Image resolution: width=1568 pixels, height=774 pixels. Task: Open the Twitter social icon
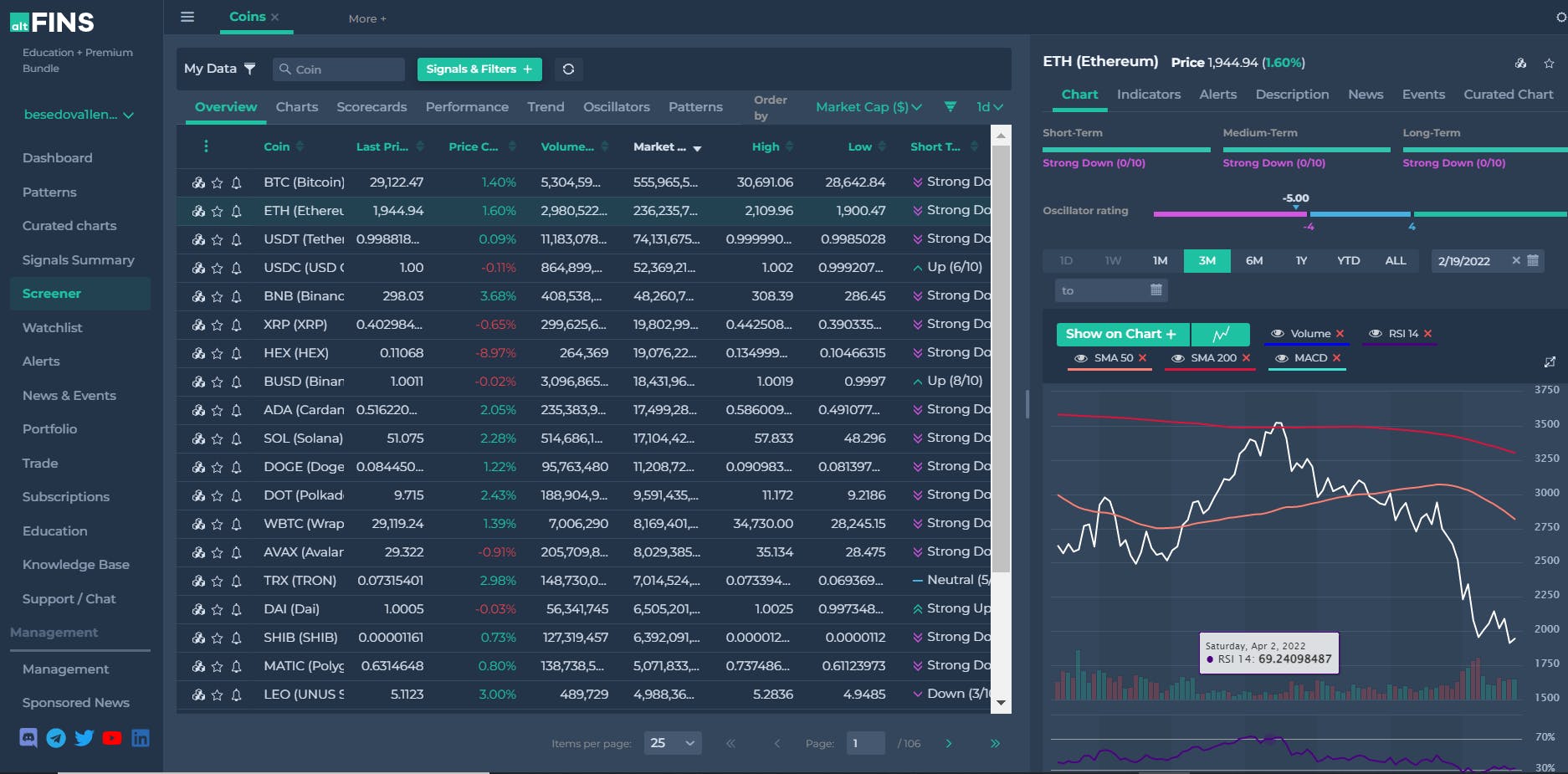point(84,737)
